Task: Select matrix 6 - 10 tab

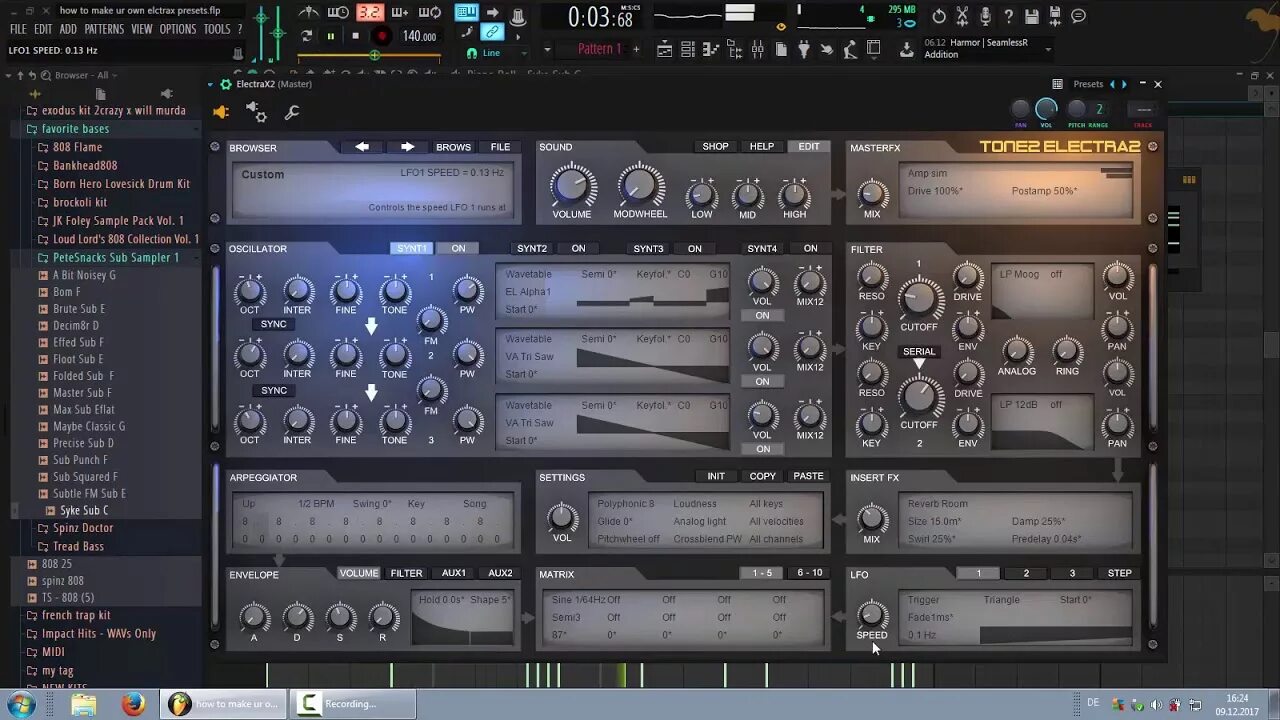Action: (810, 573)
